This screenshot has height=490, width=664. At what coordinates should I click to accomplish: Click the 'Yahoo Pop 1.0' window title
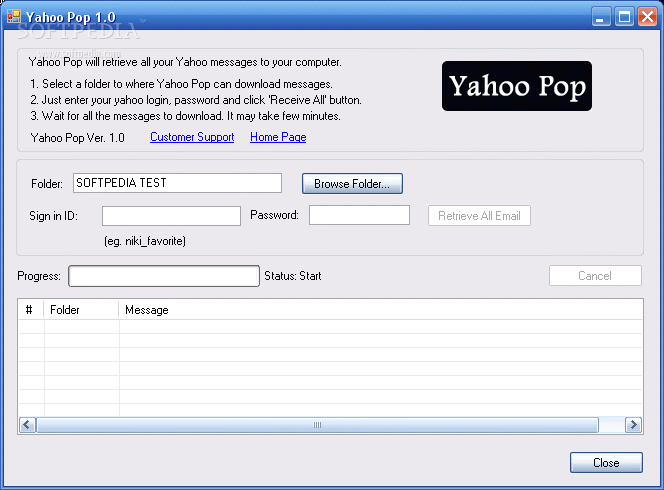click(x=71, y=17)
